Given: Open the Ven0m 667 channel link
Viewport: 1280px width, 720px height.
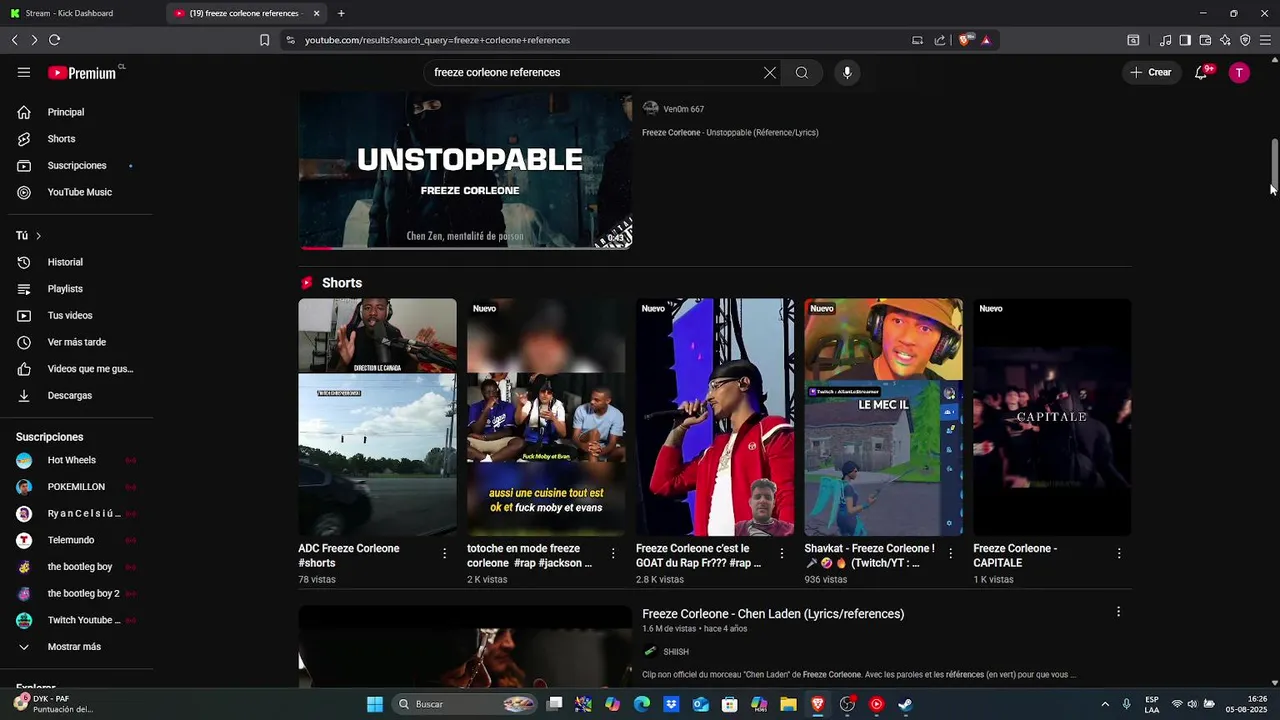Looking at the screenshot, I should pos(683,109).
